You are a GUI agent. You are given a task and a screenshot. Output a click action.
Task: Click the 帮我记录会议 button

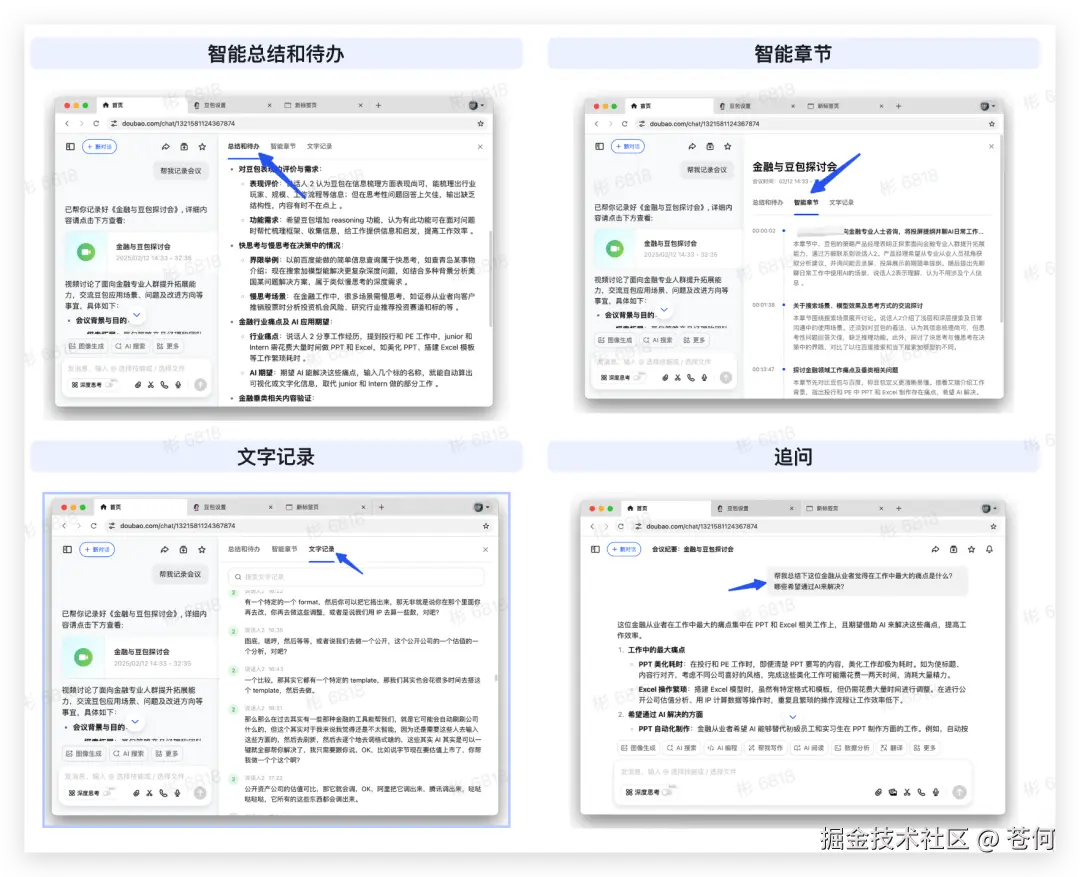pyautogui.click(x=182, y=171)
